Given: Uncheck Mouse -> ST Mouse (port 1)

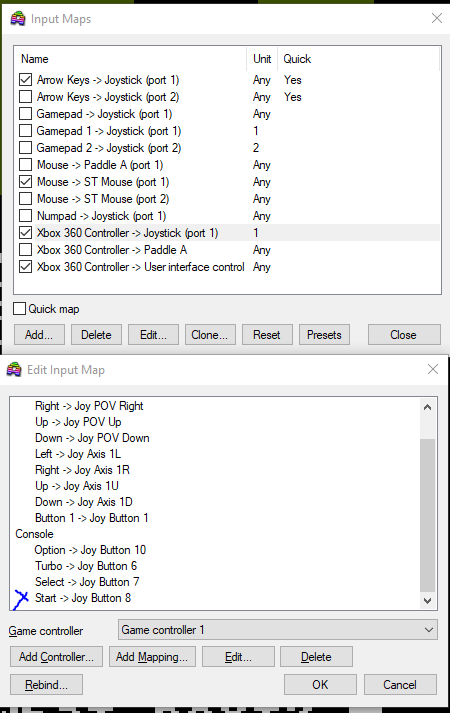Looking at the screenshot, I should tap(25, 182).
